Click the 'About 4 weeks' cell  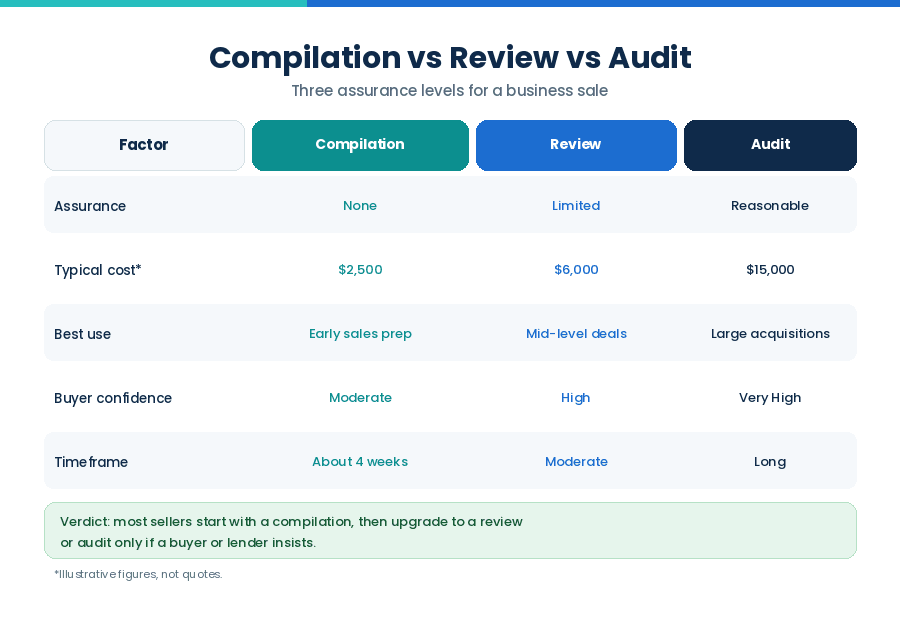[x=360, y=462]
